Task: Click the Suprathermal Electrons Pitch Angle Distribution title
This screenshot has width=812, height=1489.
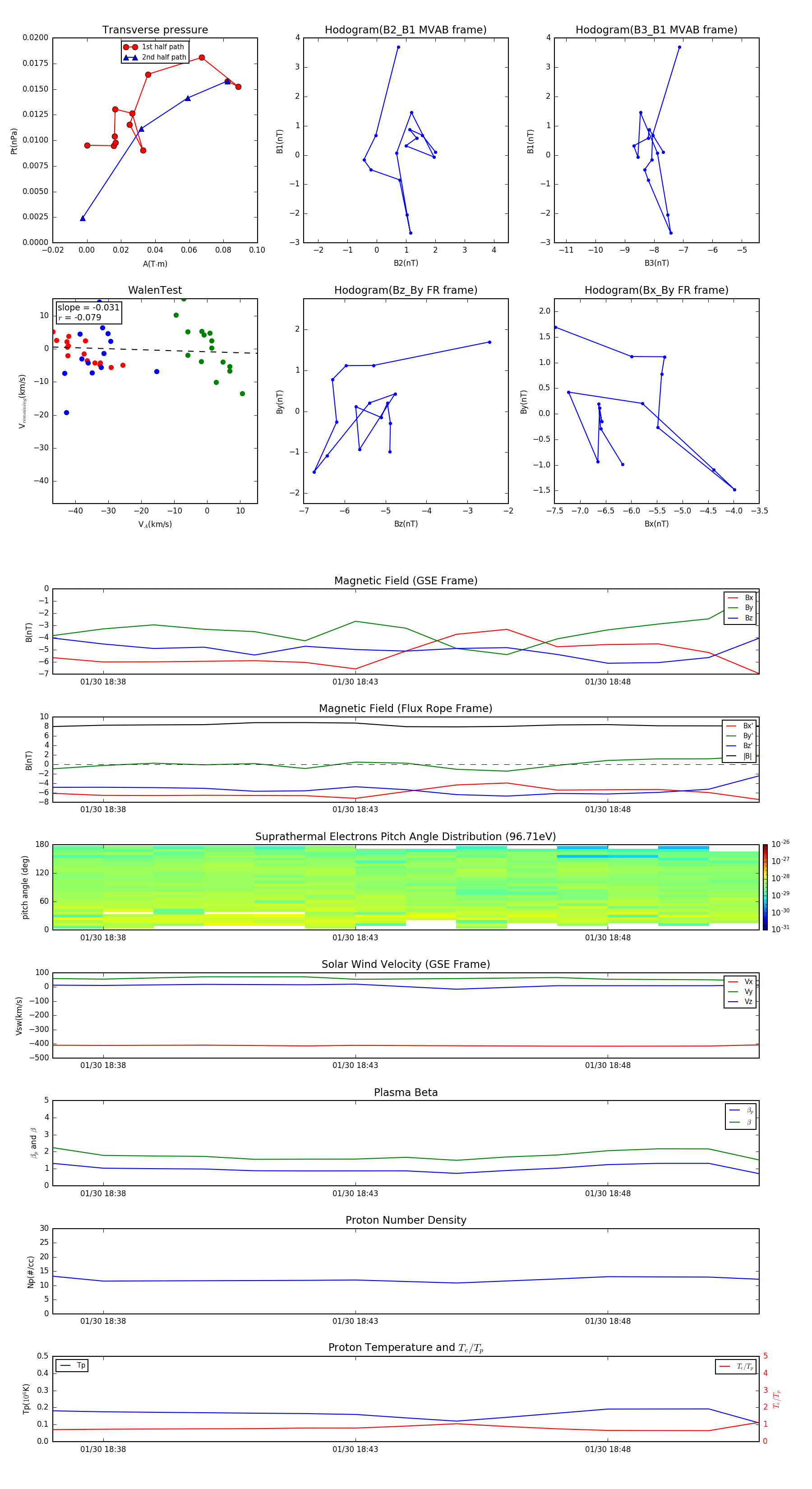Action: (x=406, y=837)
